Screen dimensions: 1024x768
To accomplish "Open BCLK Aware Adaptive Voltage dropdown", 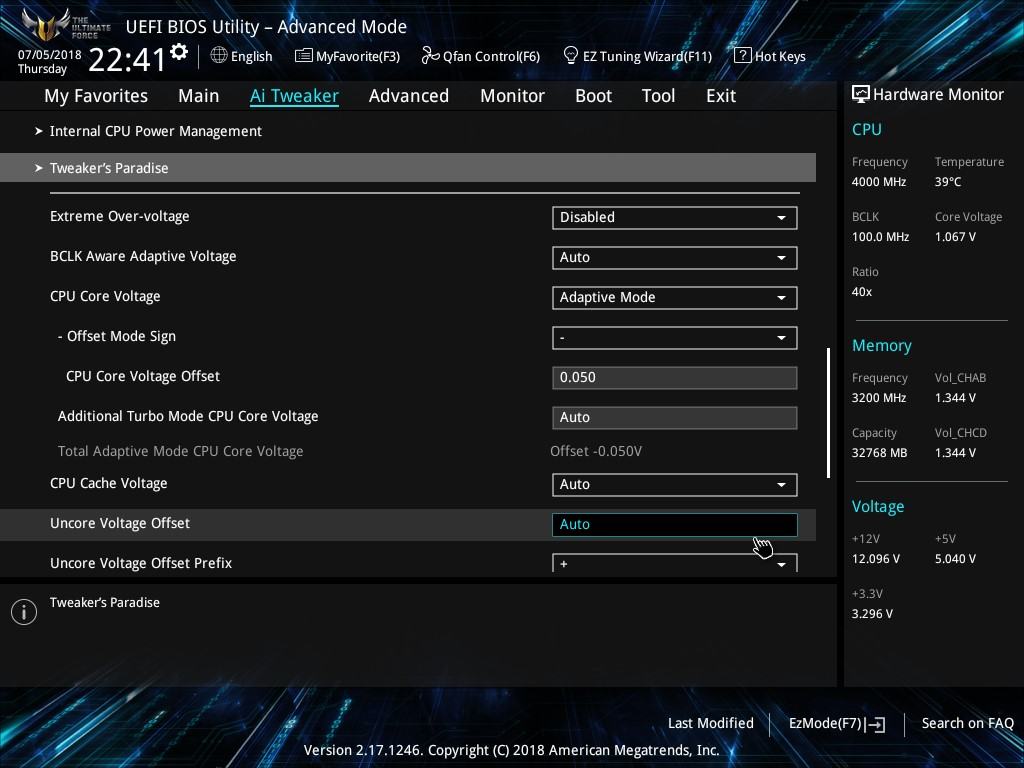I will [x=675, y=257].
